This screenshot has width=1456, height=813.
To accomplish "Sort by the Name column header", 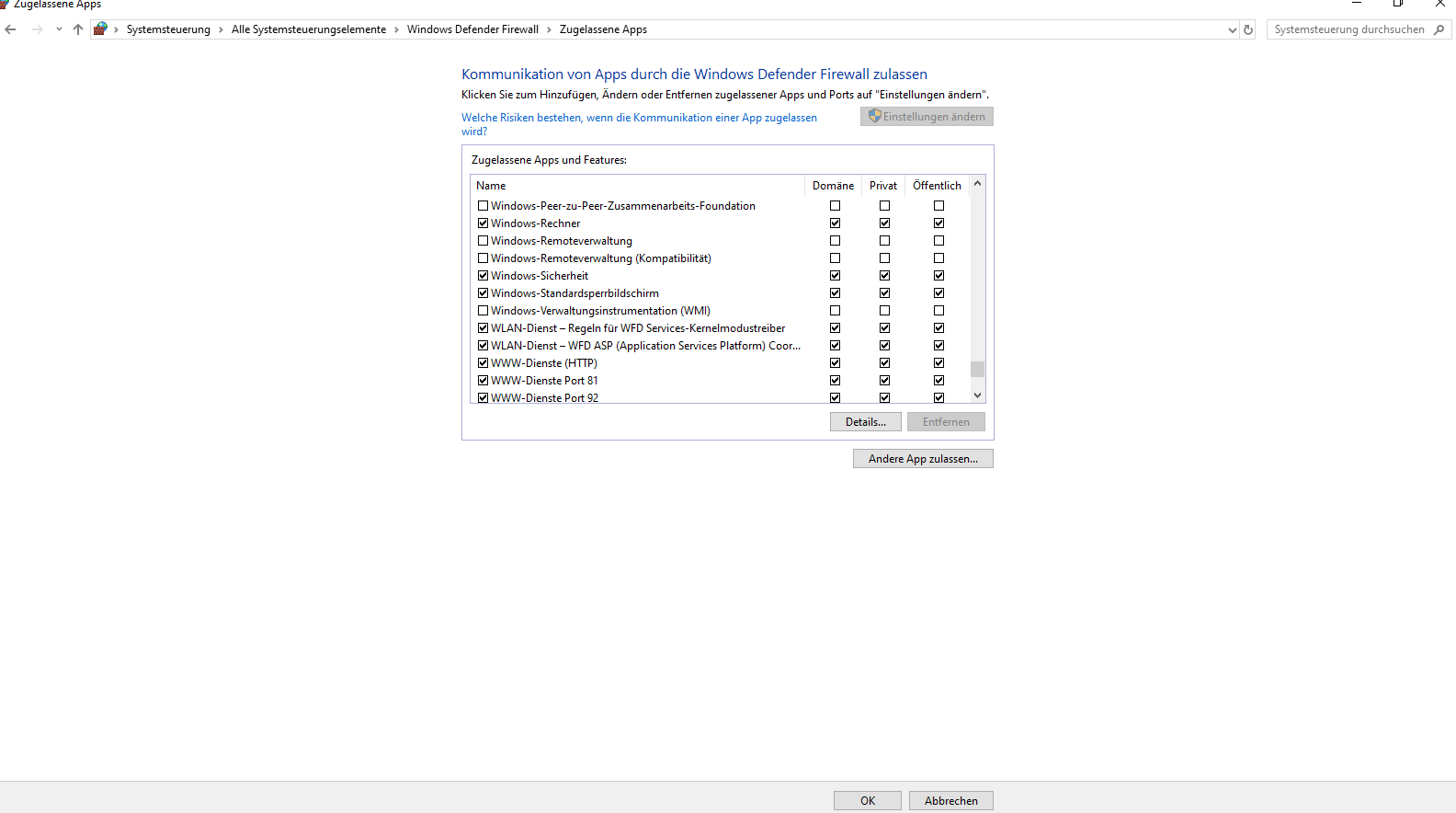I will point(637,186).
